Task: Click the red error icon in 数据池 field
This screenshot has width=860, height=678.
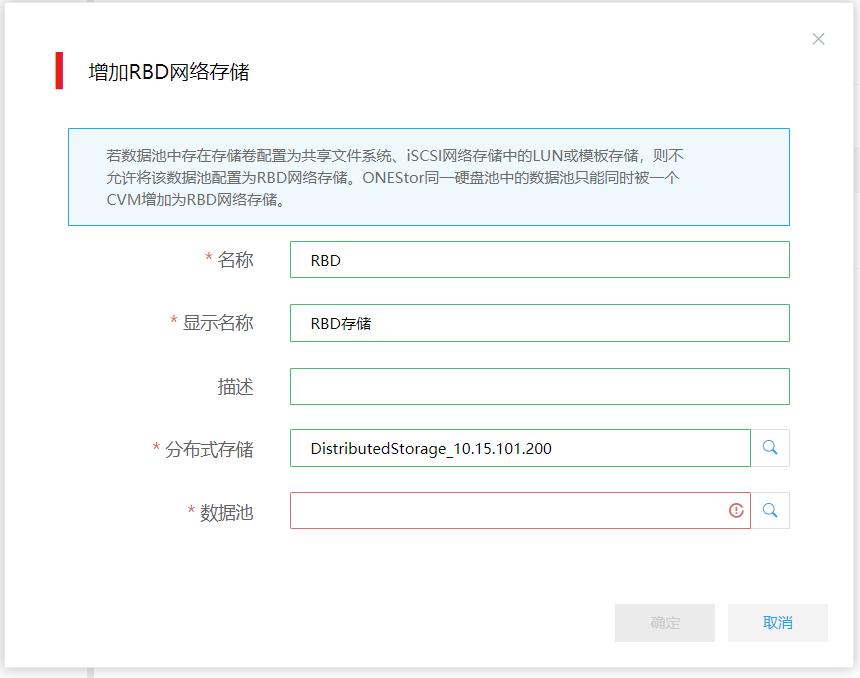Action: tap(736, 510)
